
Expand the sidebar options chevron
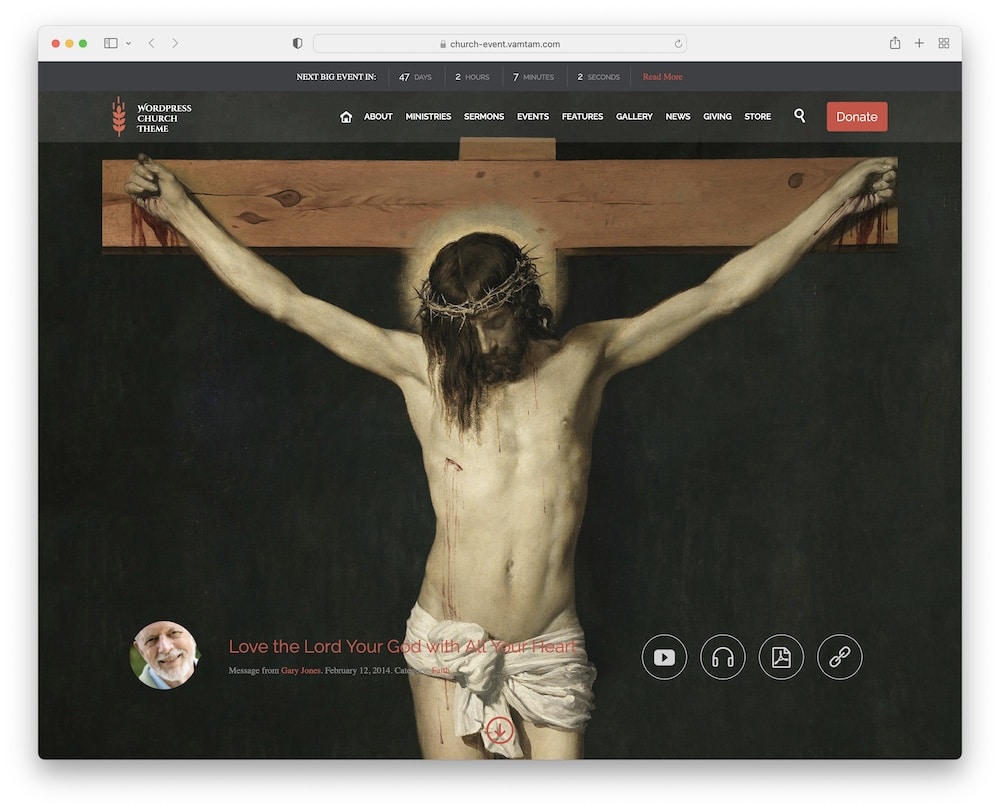[128, 43]
